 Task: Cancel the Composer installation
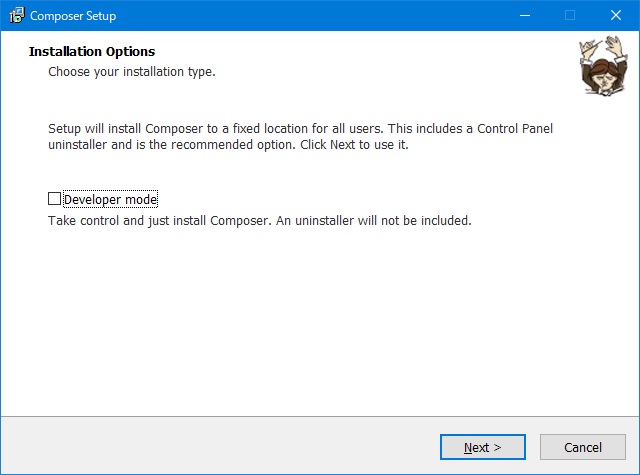[x=582, y=447]
